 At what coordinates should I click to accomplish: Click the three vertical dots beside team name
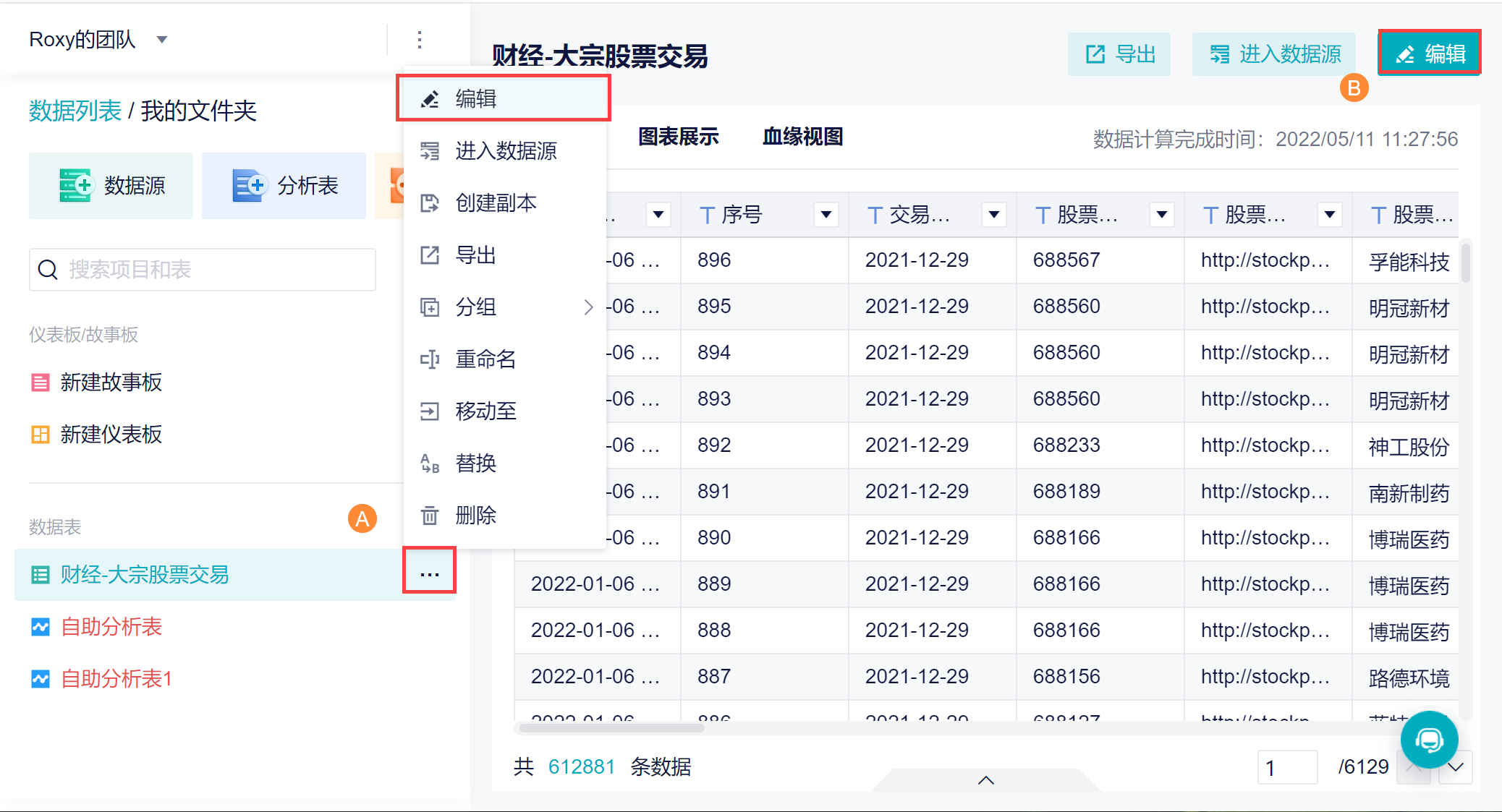point(420,39)
